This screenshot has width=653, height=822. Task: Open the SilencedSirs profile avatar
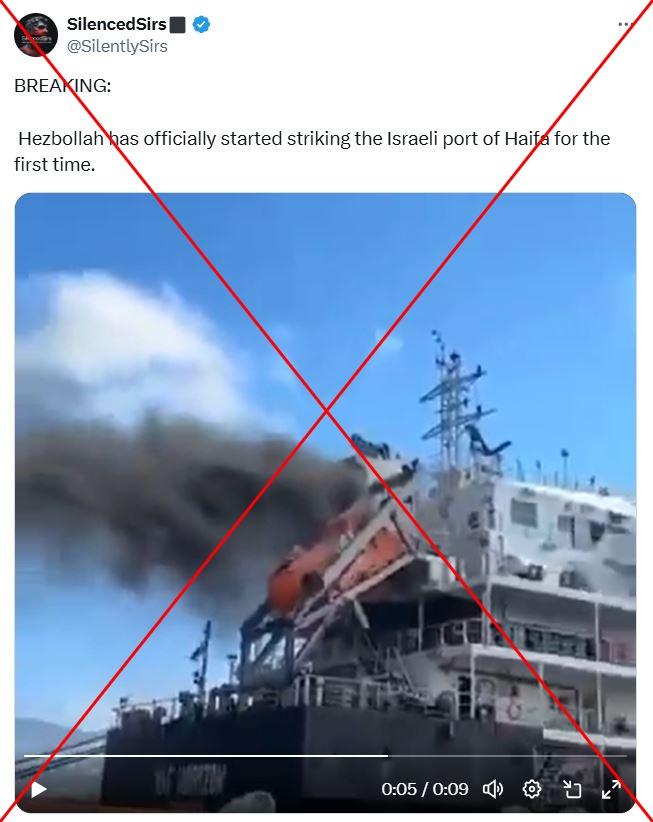coord(36,35)
